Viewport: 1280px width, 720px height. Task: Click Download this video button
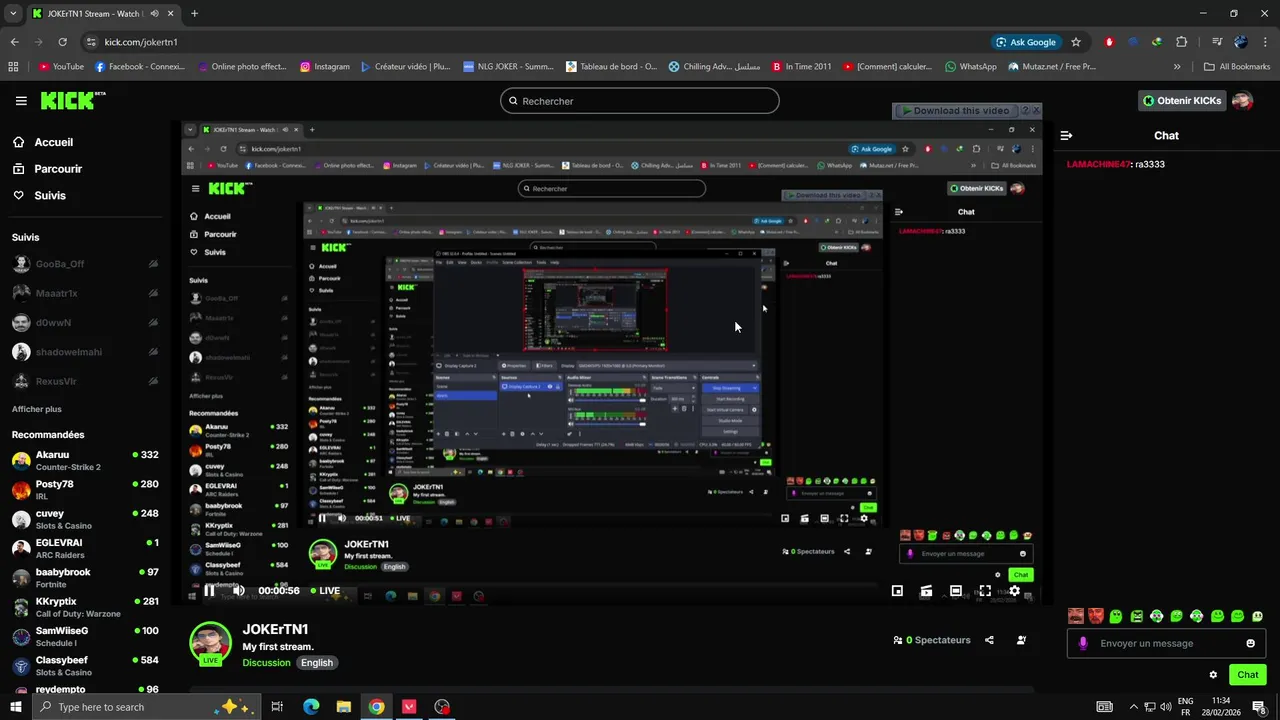(x=955, y=111)
